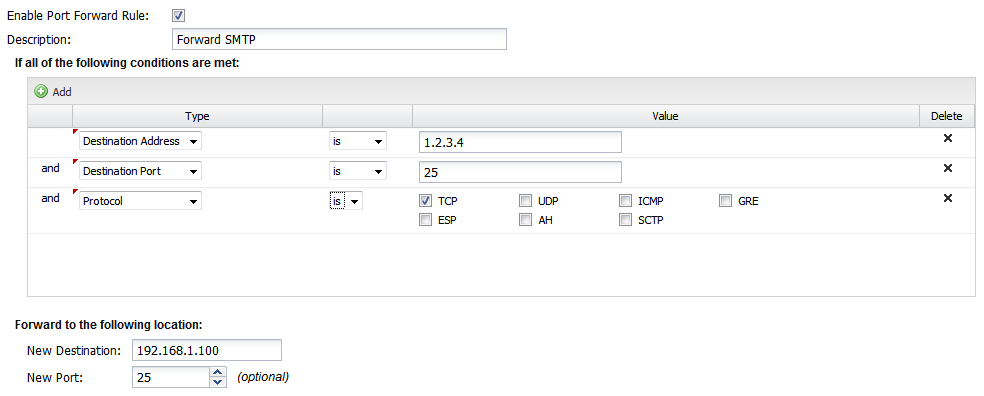Check the AH protocol checkbox
The image size is (984, 396).
tap(525, 220)
